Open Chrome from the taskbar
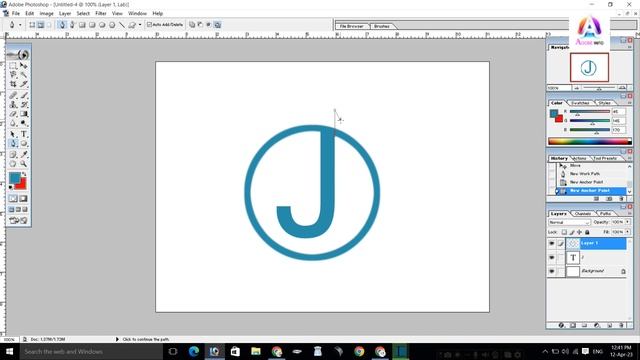This screenshot has width=640, height=360. pos(359,351)
